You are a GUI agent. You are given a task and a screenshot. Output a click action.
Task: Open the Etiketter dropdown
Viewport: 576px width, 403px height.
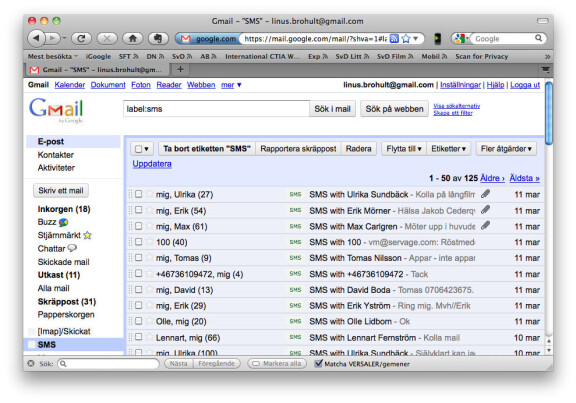tap(449, 149)
